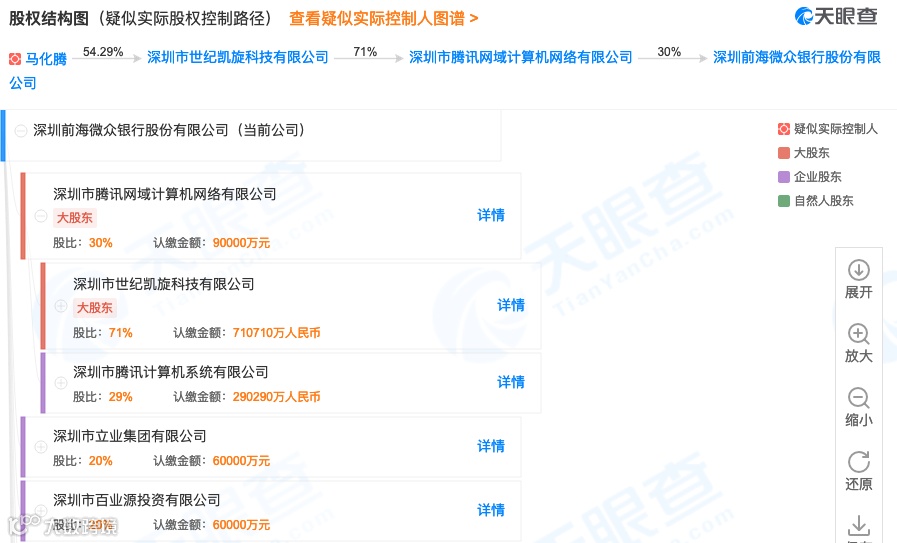Open 深圳市腾讯网域计算机网络有限公司 link in control path

(521, 57)
